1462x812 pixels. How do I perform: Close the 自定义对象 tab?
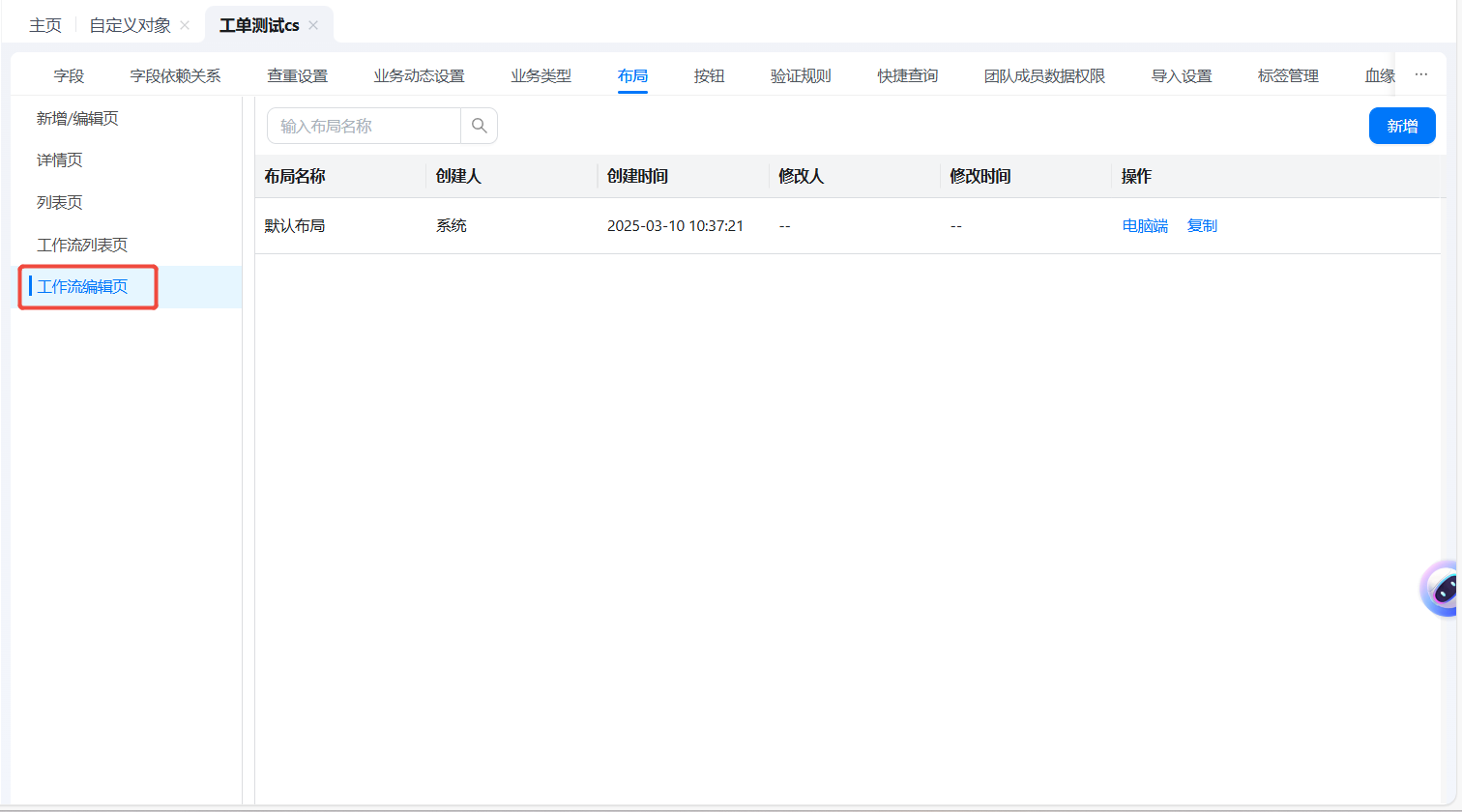[185, 25]
